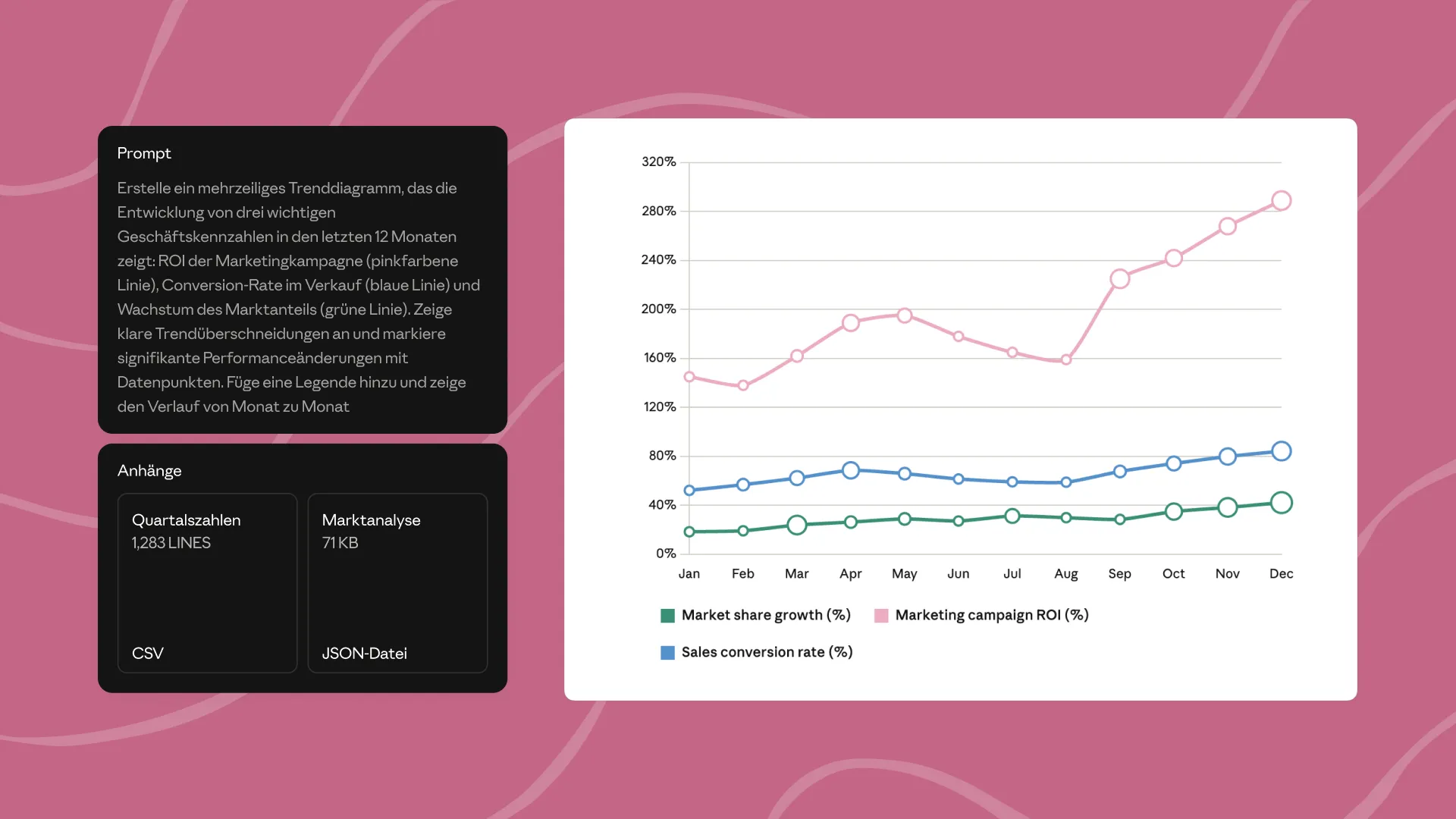This screenshot has height=819, width=1456.
Task: Click the Marketing campaign ROI (%) legend label
Action: click(x=991, y=615)
